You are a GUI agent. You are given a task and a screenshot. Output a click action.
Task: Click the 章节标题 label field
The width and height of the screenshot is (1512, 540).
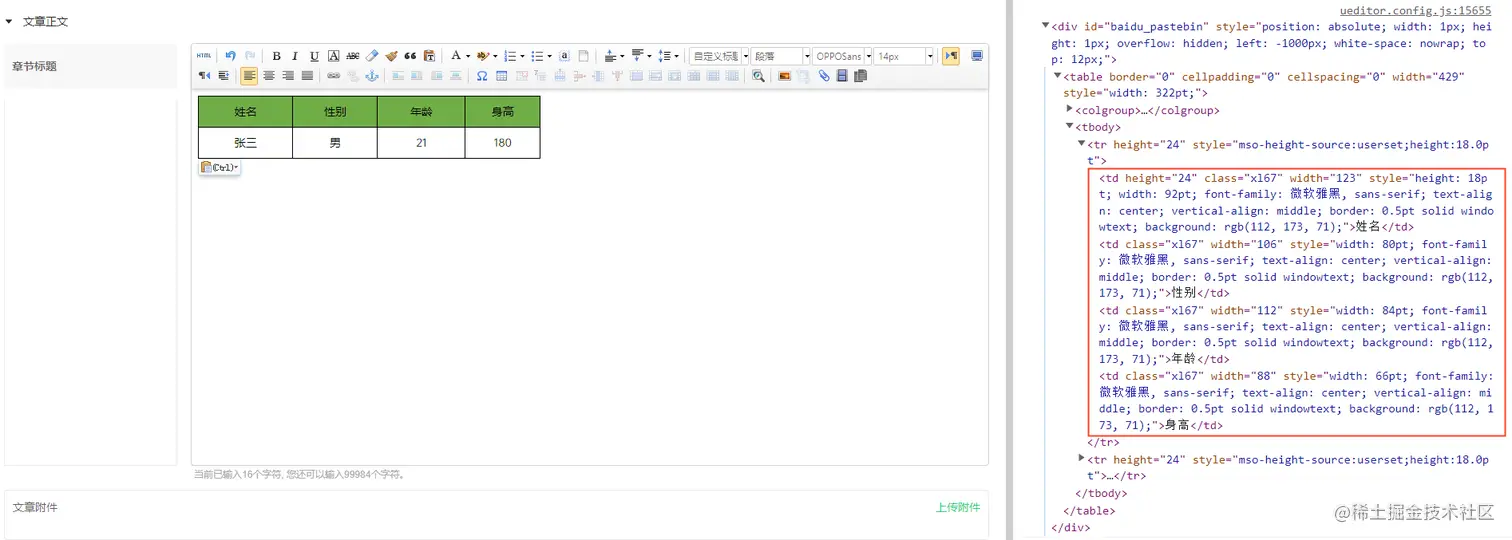point(90,66)
